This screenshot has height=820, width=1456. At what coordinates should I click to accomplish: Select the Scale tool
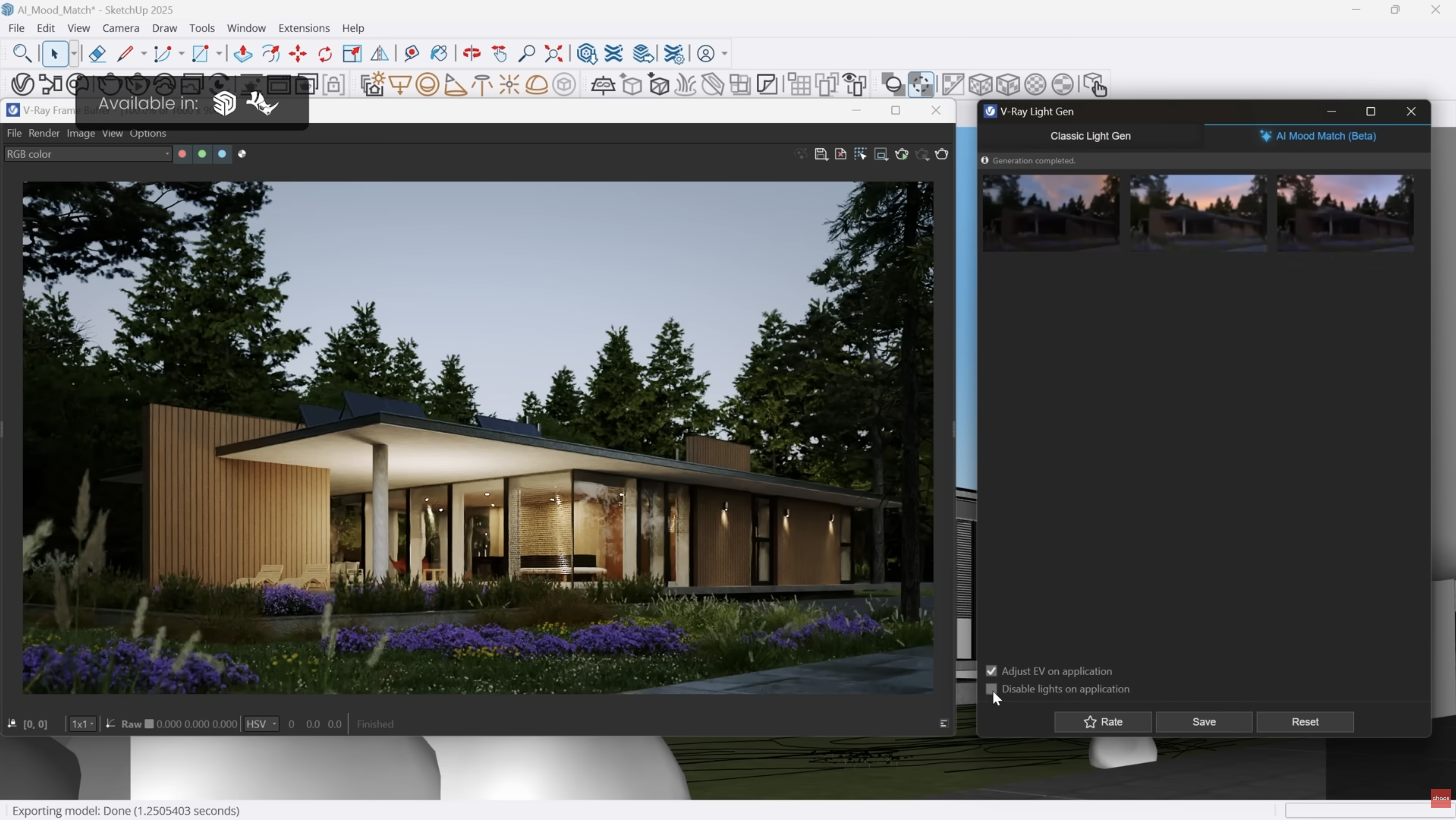(x=352, y=54)
